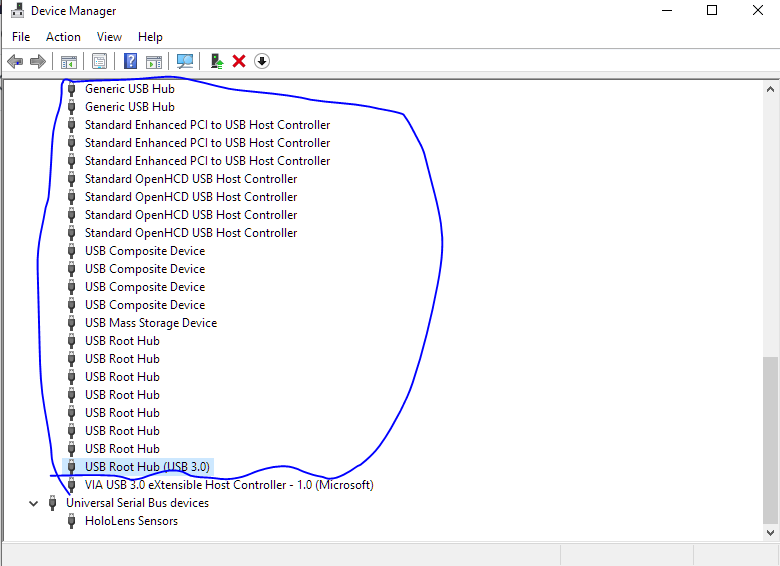The width and height of the screenshot is (780, 566).
Task: Click the vertical scrollbar down arrow
Action: [770, 532]
